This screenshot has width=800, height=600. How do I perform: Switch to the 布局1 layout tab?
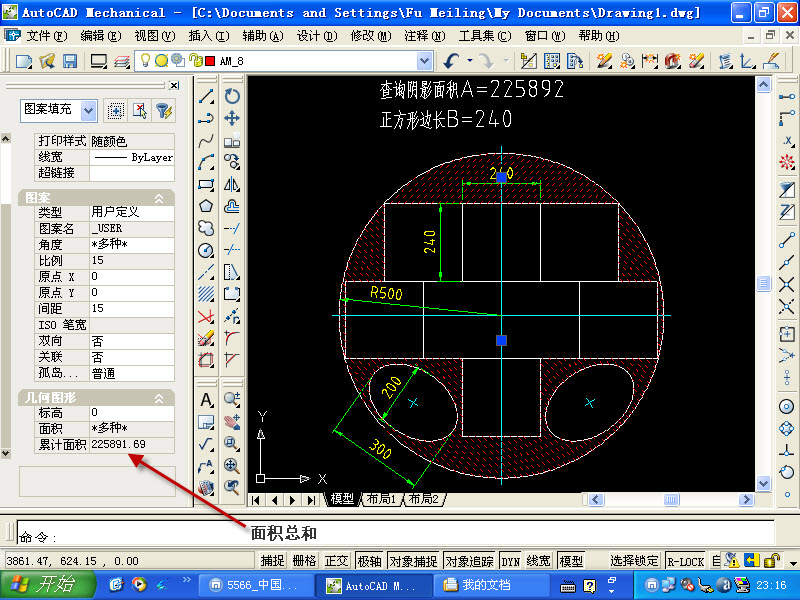pos(381,499)
